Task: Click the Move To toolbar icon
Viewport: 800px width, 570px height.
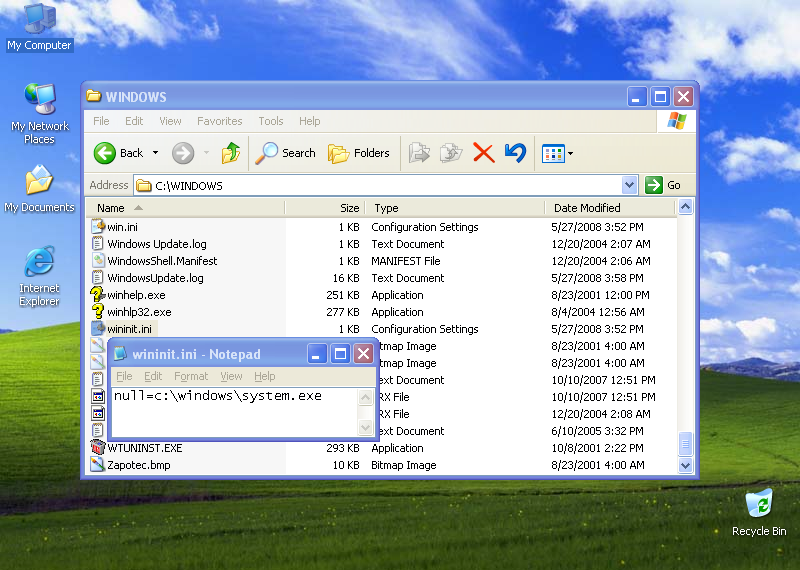Action: coord(419,153)
